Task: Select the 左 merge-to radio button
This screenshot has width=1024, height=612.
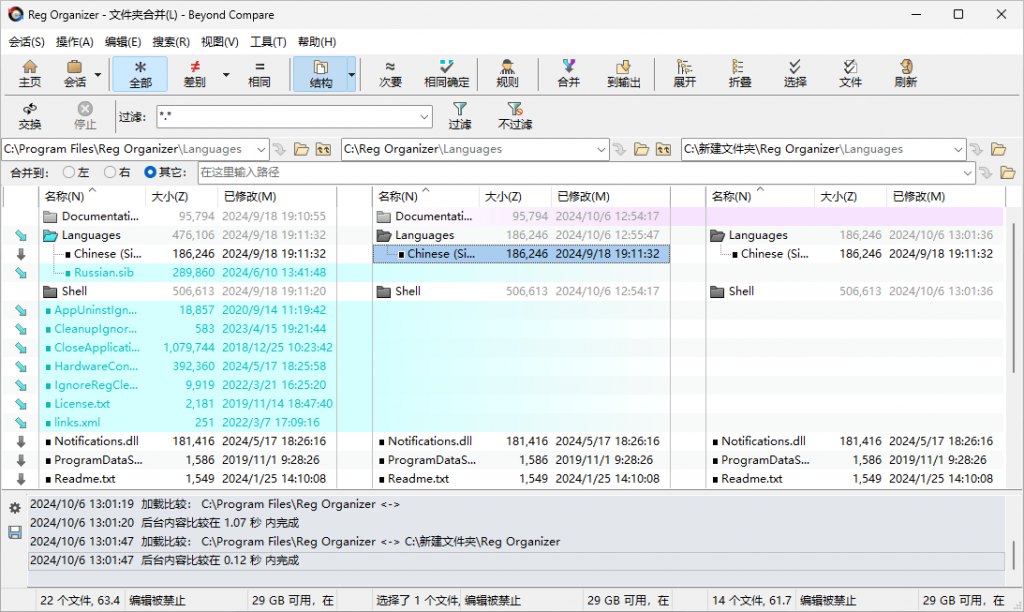Action: pos(69,172)
